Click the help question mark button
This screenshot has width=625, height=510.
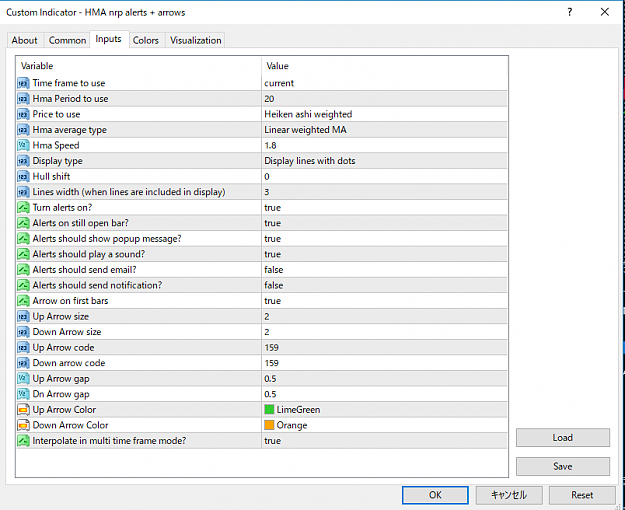tap(570, 12)
